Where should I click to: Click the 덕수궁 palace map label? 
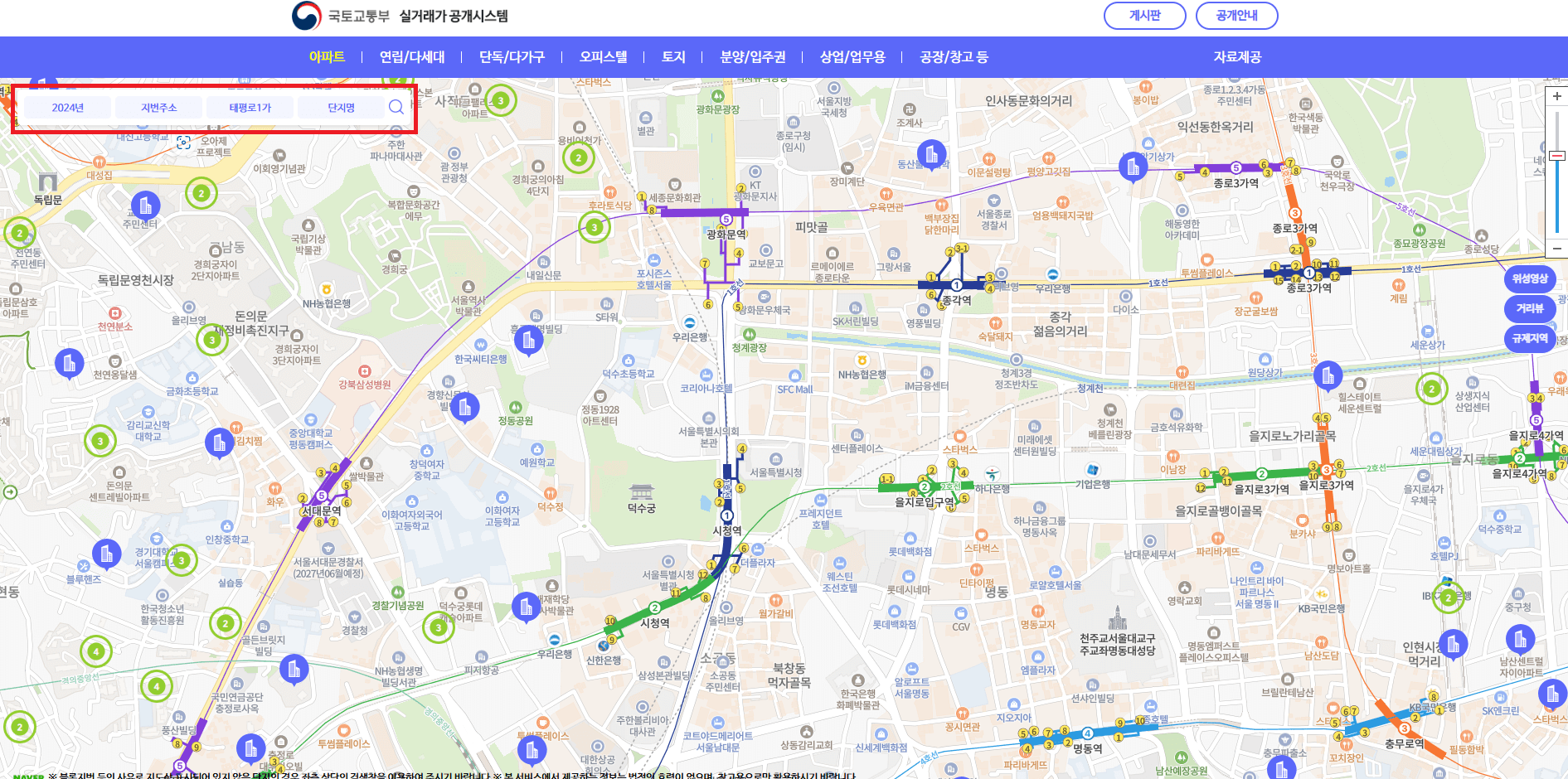point(642,508)
